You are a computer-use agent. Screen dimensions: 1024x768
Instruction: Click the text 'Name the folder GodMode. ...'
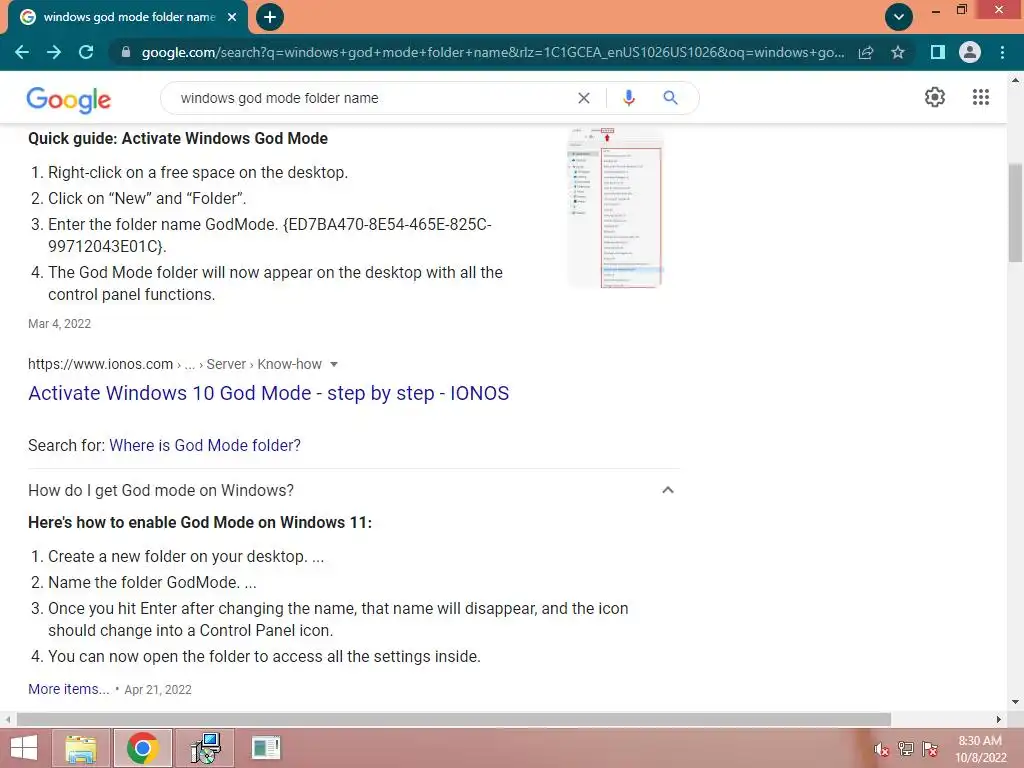152,583
